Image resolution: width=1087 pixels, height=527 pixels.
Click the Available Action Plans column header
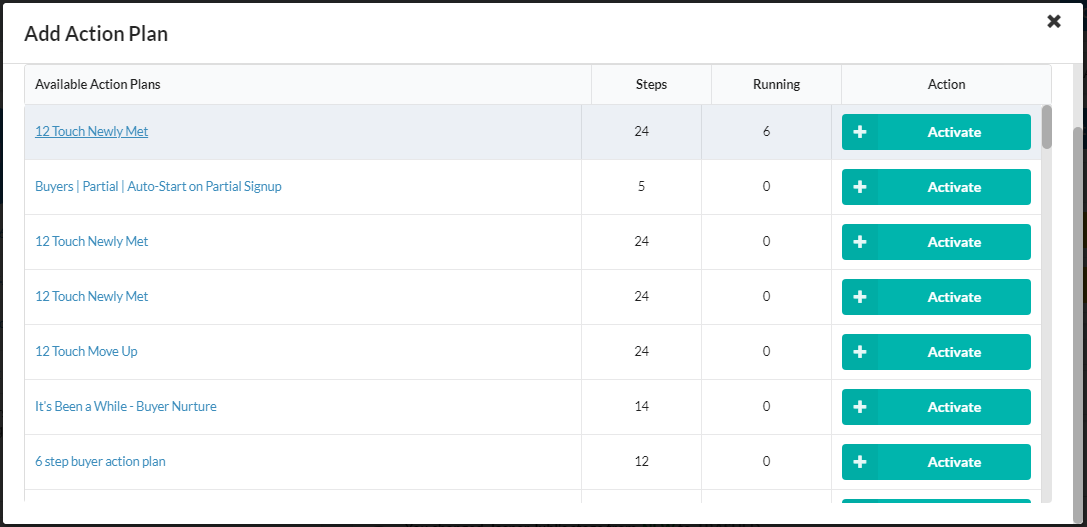(x=97, y=84)
